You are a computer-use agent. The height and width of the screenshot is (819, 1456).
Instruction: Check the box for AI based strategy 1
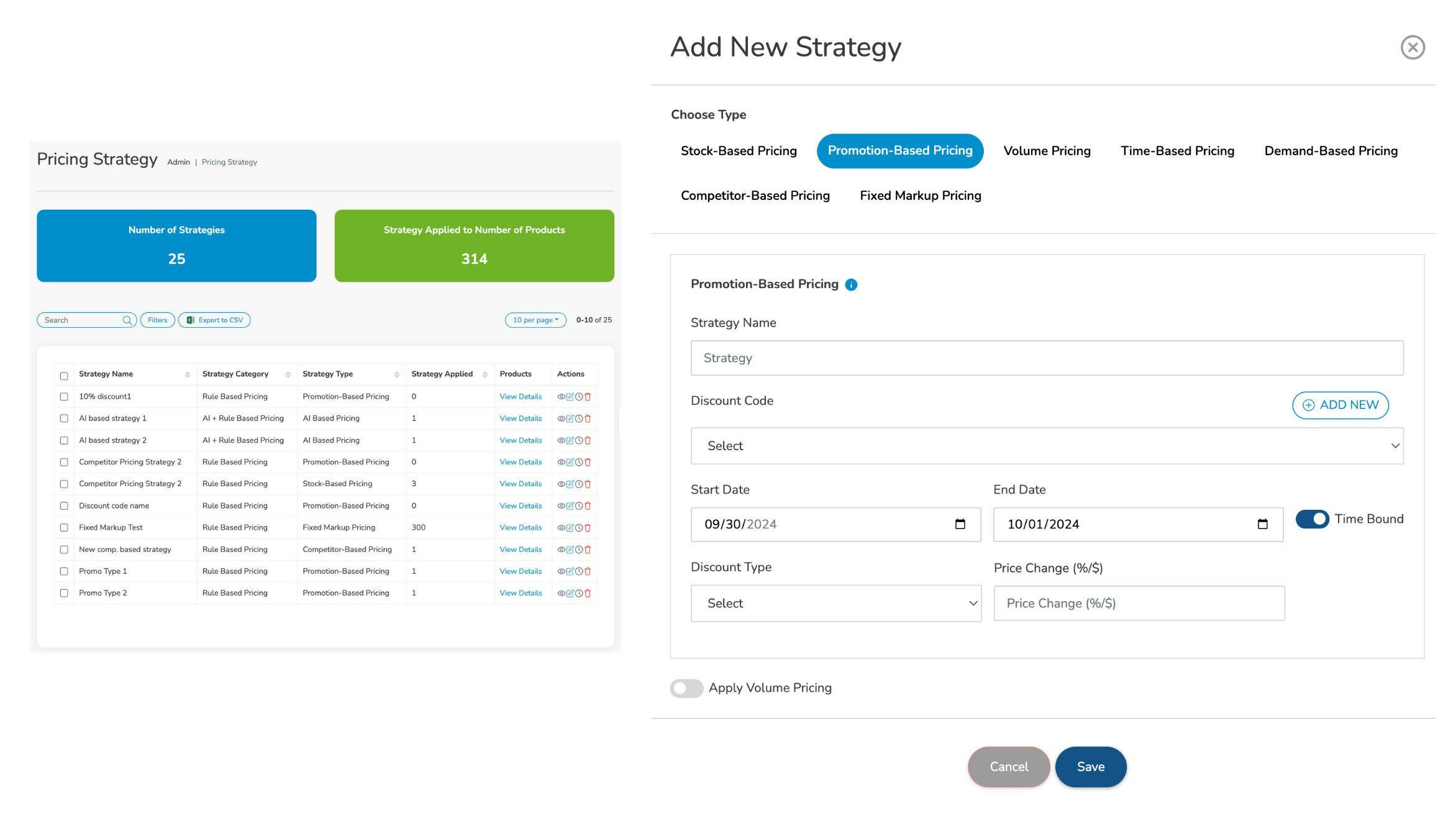(64, 419)
